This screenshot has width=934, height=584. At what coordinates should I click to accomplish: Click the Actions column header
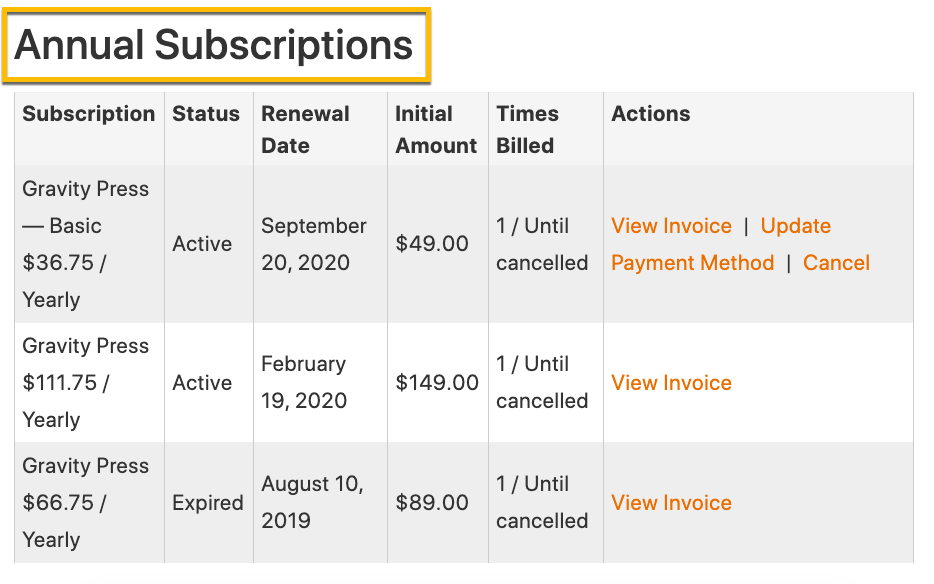point(650,113)
